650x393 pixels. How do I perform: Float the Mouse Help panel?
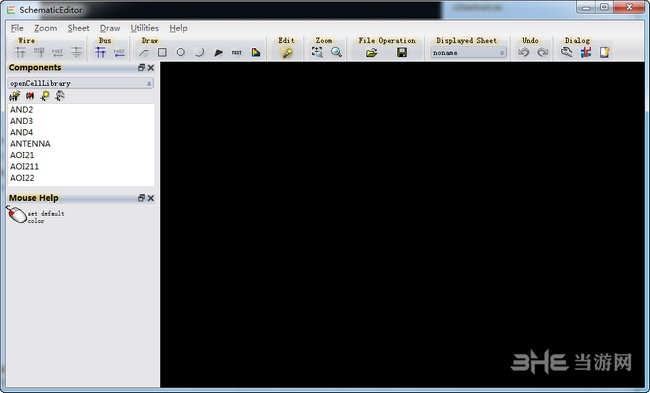coord(141,198)
